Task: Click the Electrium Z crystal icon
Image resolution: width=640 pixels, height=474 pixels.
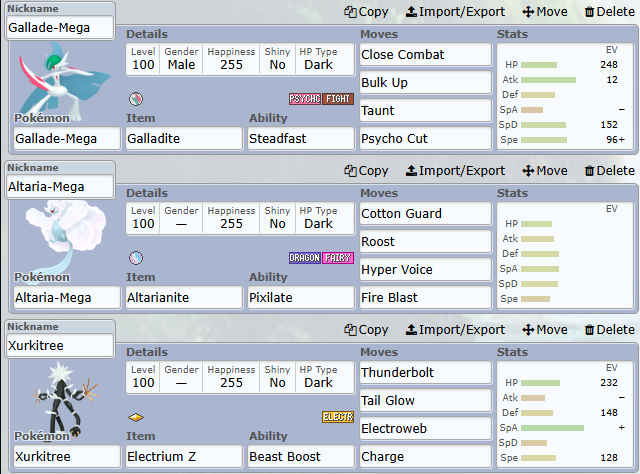Action: (136, 417)
